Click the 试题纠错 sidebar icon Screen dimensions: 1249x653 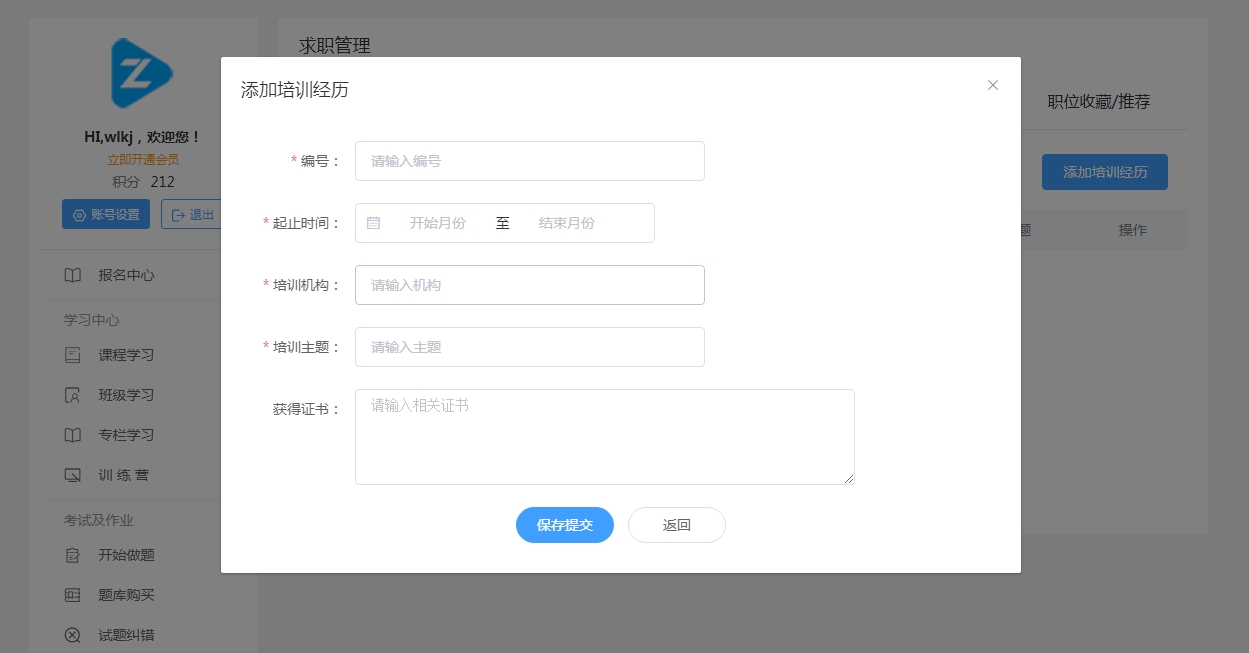click(x=73, y=635)
